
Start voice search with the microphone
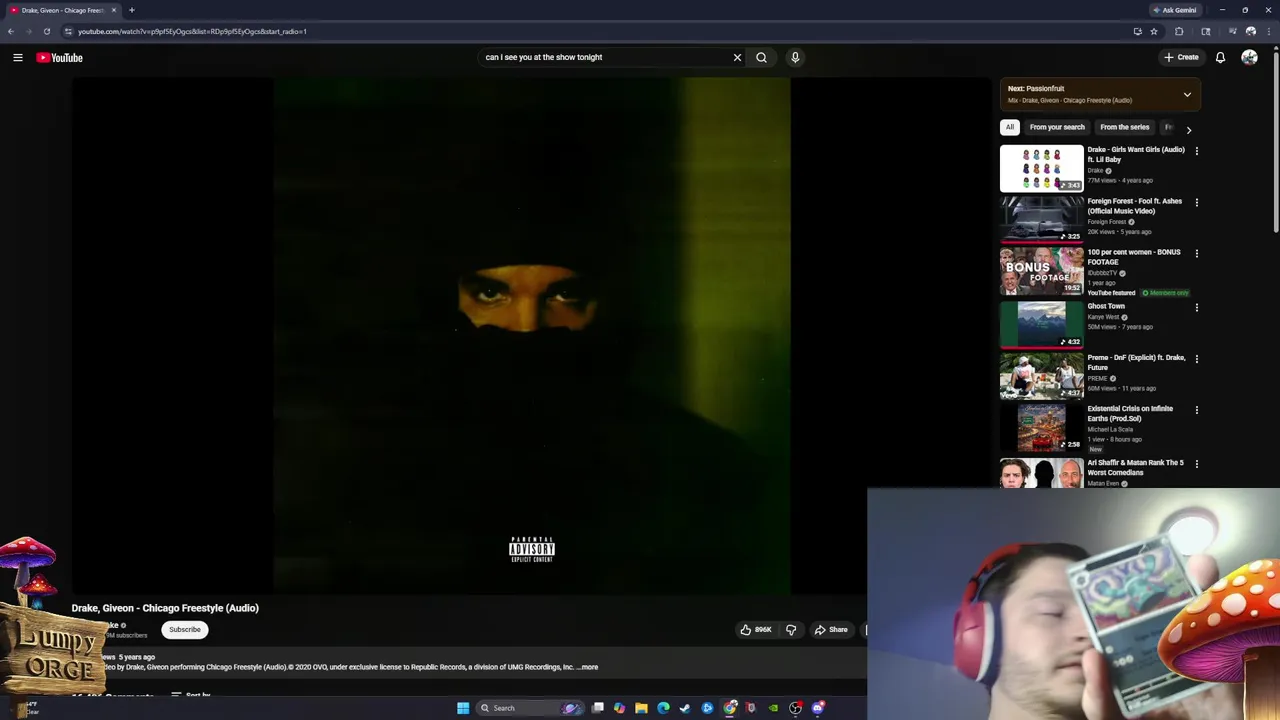point(795,57)
